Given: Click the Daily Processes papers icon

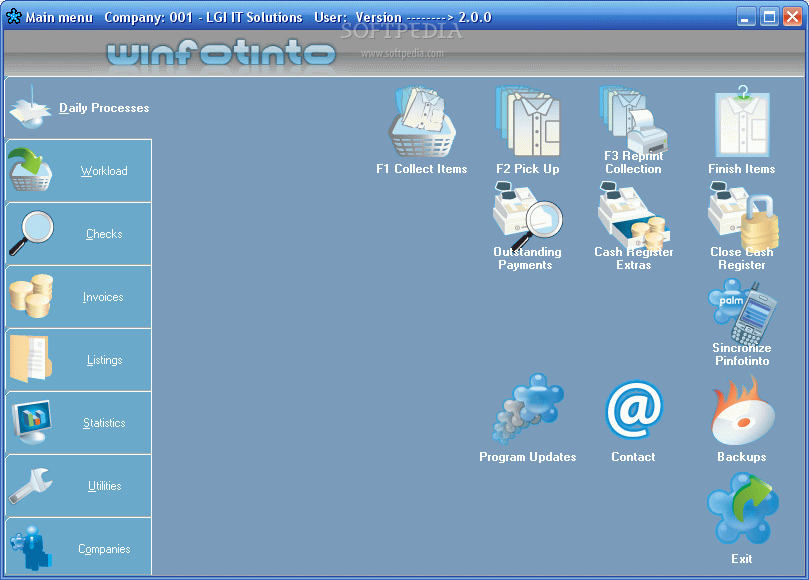Looking at the screenshot, I should [x=30, y=107].
